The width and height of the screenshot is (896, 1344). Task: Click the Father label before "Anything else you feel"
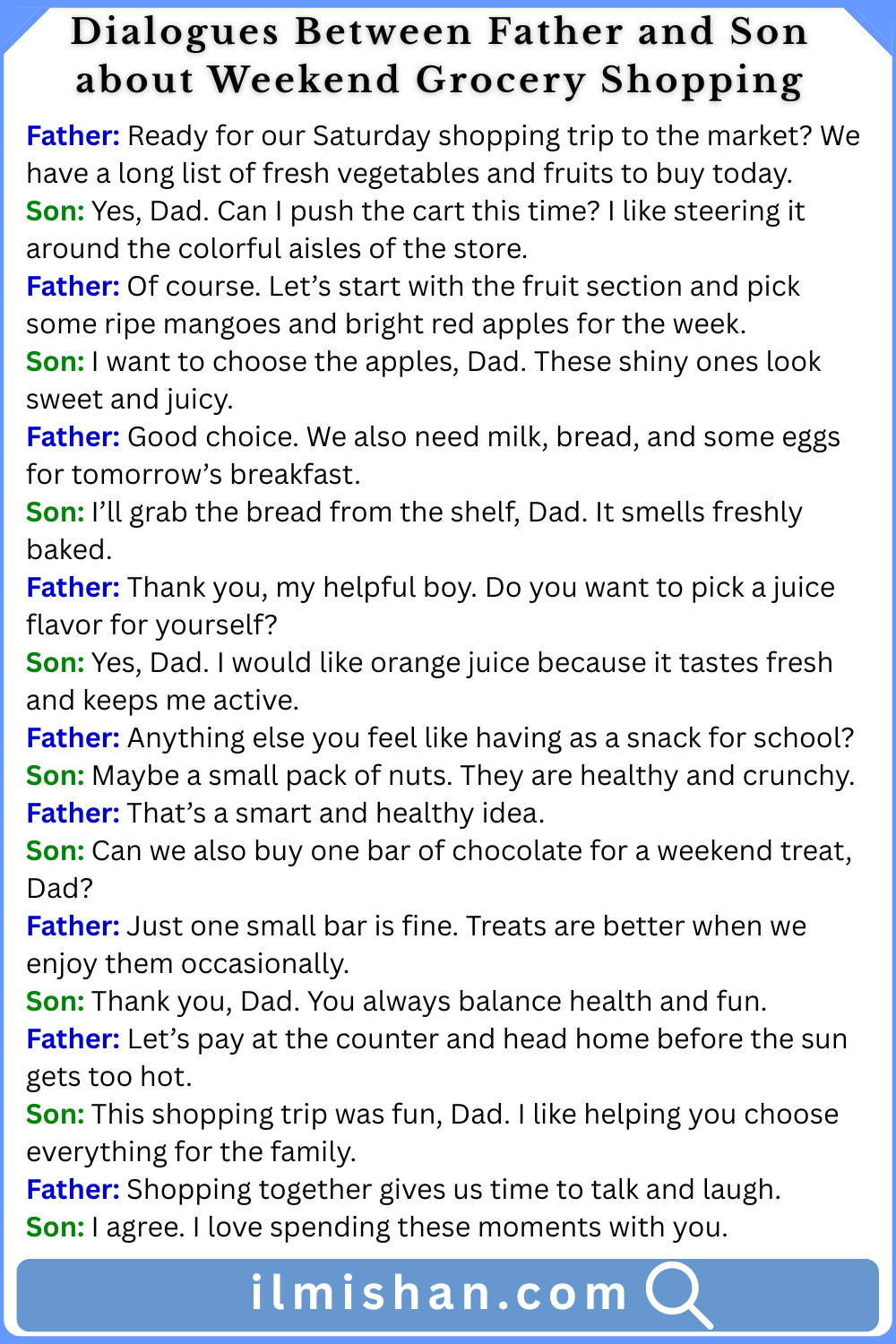point(73,738)
